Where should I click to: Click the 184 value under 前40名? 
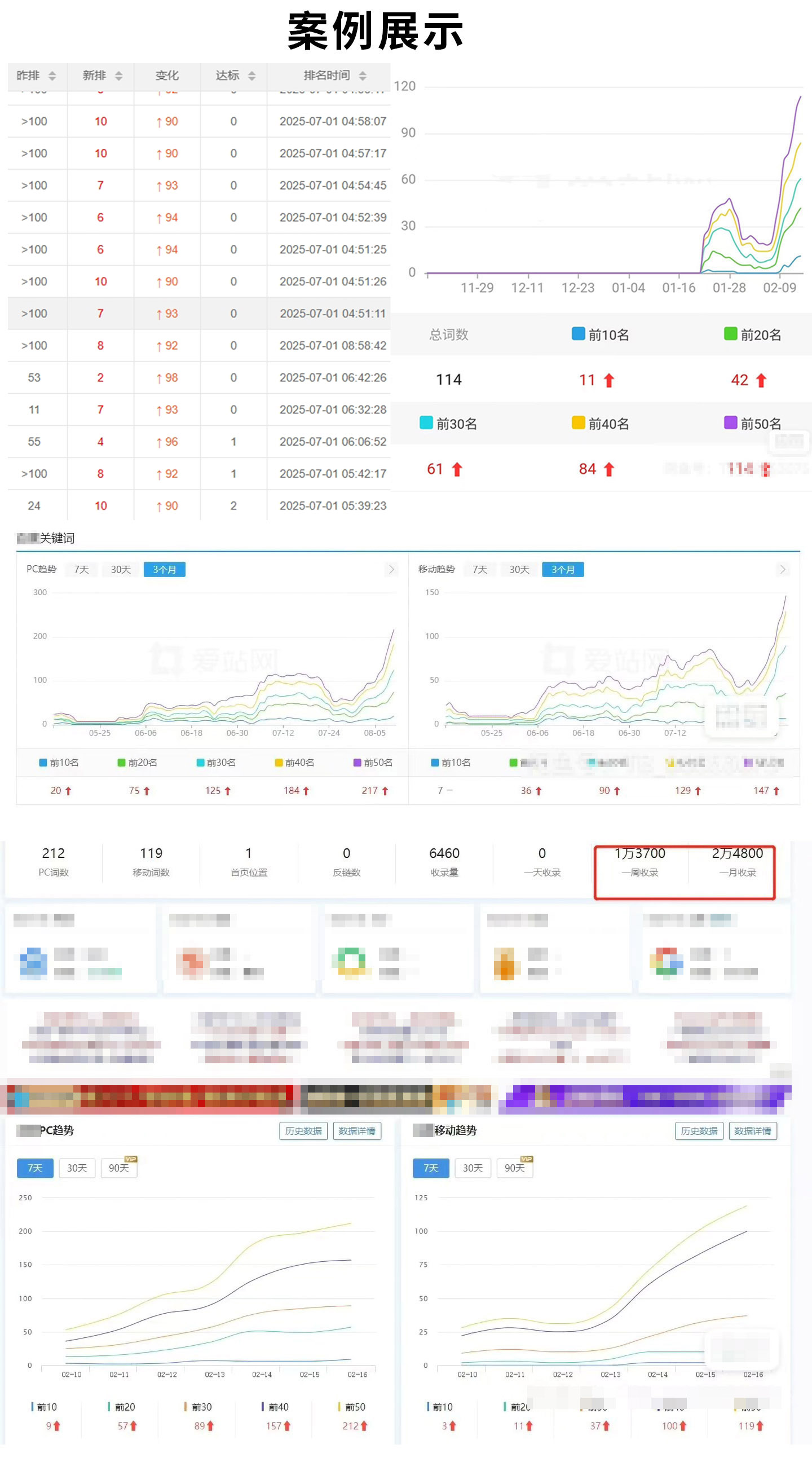292,790
